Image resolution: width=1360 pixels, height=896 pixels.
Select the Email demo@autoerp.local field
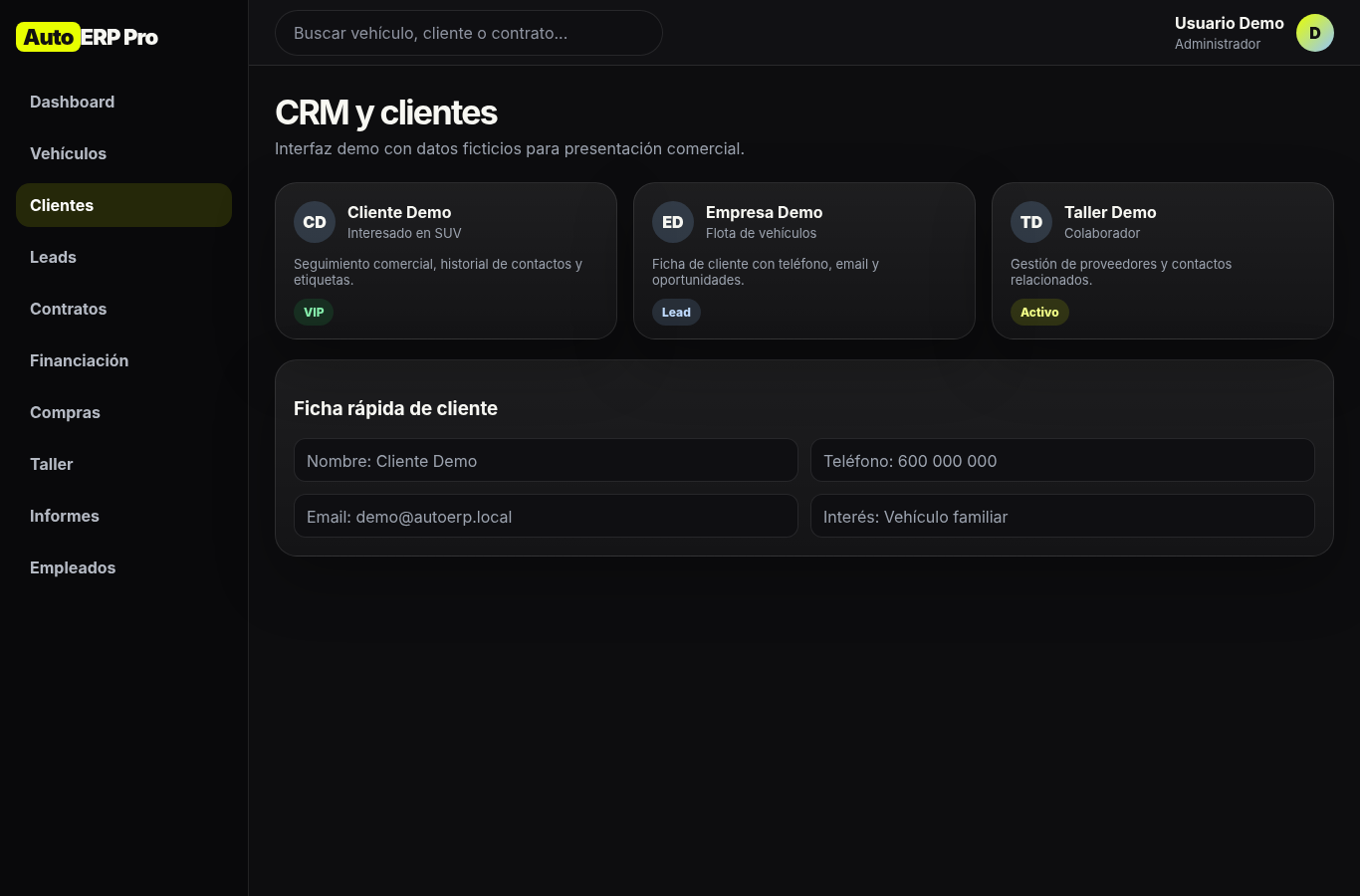[546, 516]
